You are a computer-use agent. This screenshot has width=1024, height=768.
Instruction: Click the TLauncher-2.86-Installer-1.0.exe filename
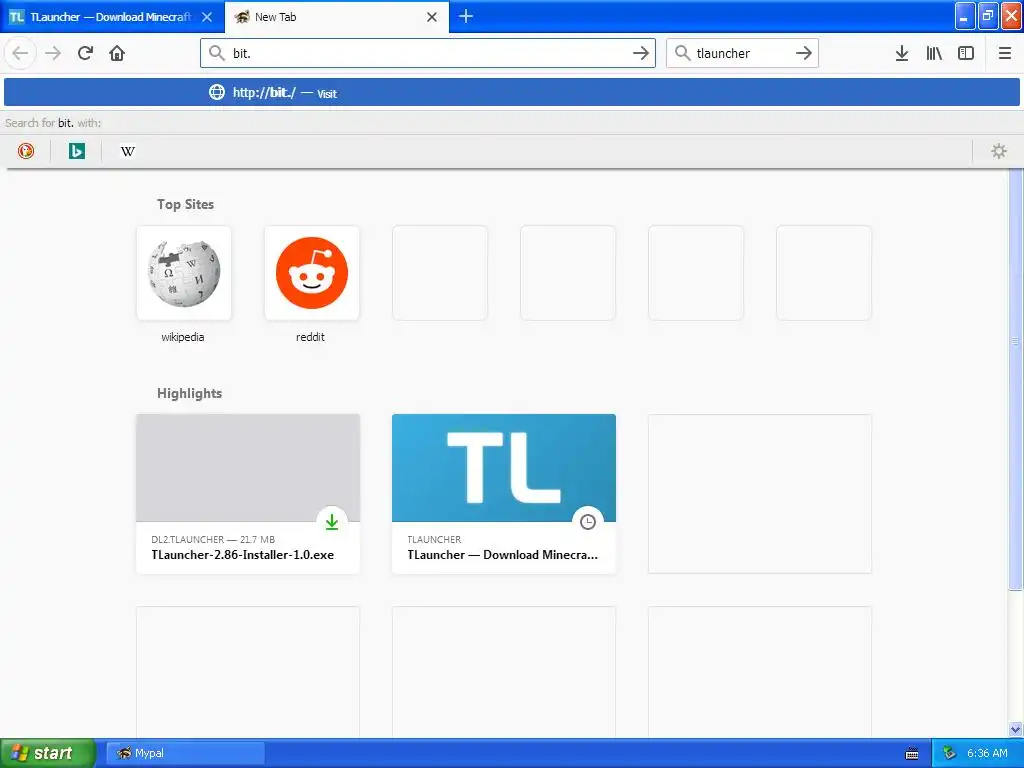pos(243,554)
